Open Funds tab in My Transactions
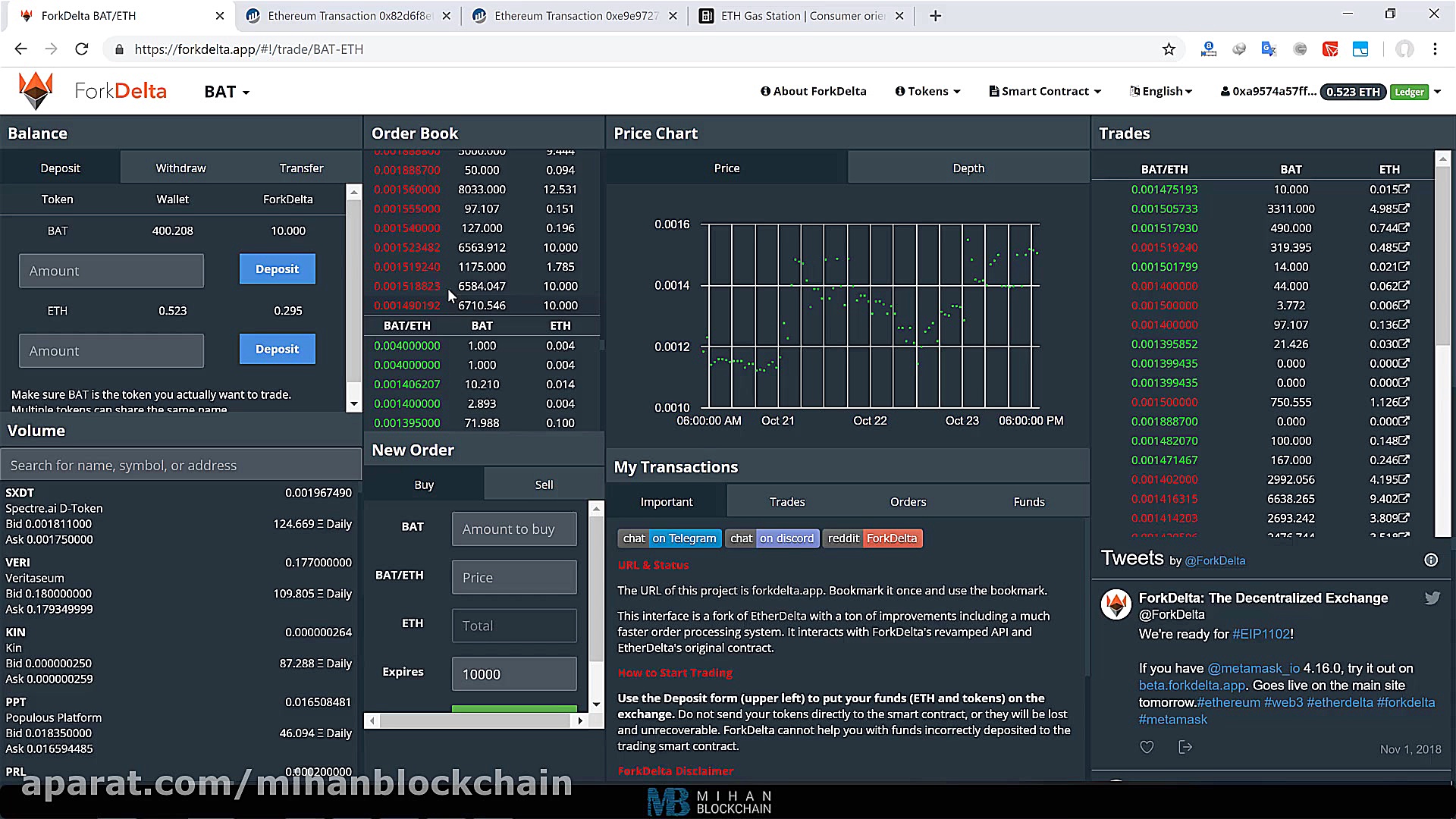Image resolution: width=1456 pixels, height=819 pixels. (x=1029, y=501)
